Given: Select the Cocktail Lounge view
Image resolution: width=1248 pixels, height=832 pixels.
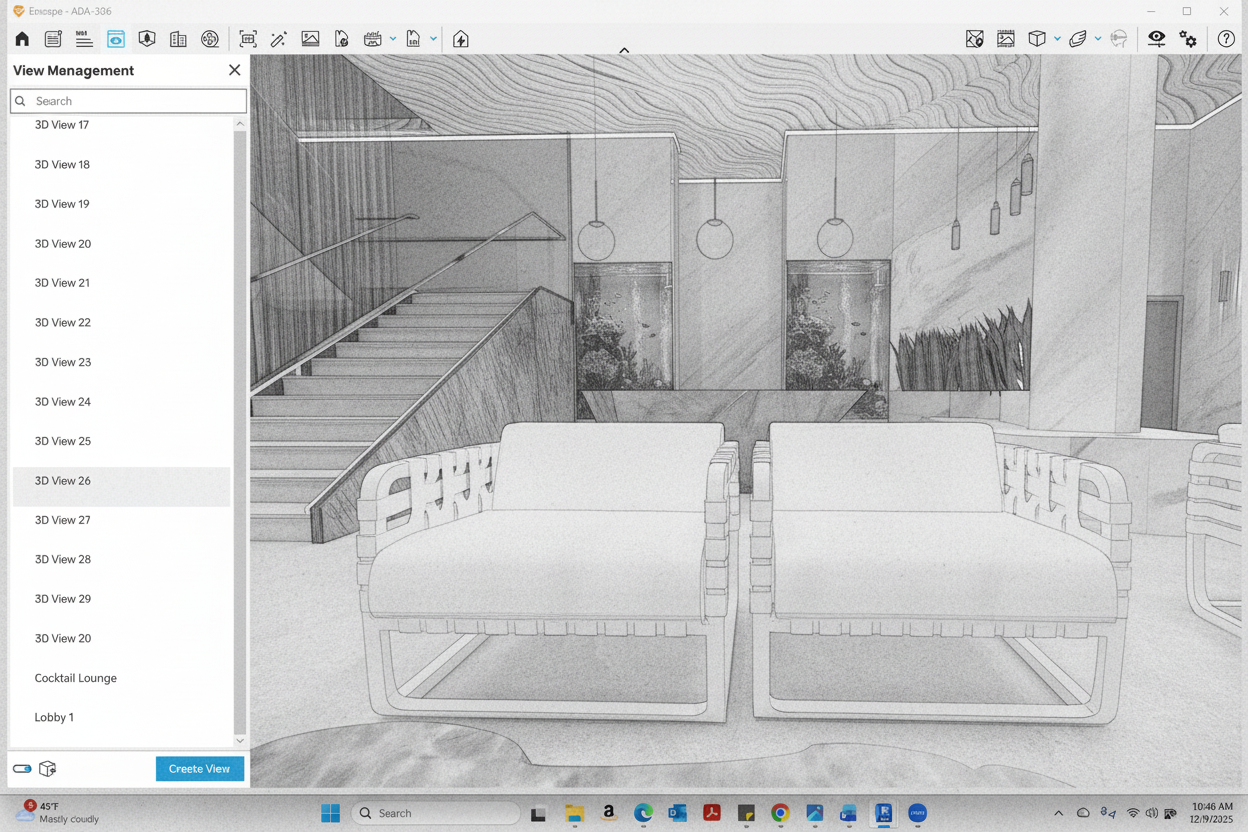Looking at the screenshot, I should [76, 678].
